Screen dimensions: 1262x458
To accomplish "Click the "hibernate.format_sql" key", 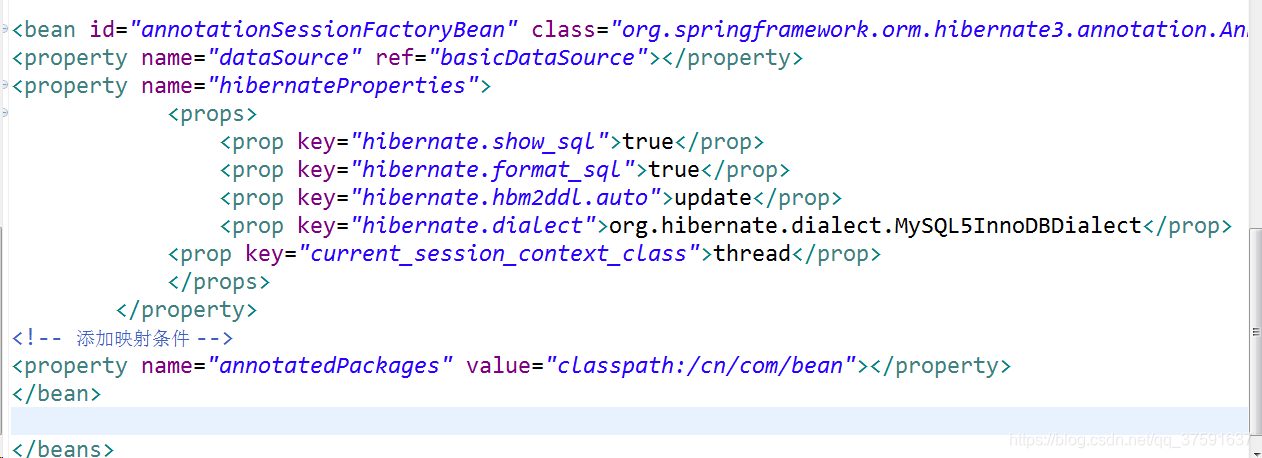I will coord(492,170).
